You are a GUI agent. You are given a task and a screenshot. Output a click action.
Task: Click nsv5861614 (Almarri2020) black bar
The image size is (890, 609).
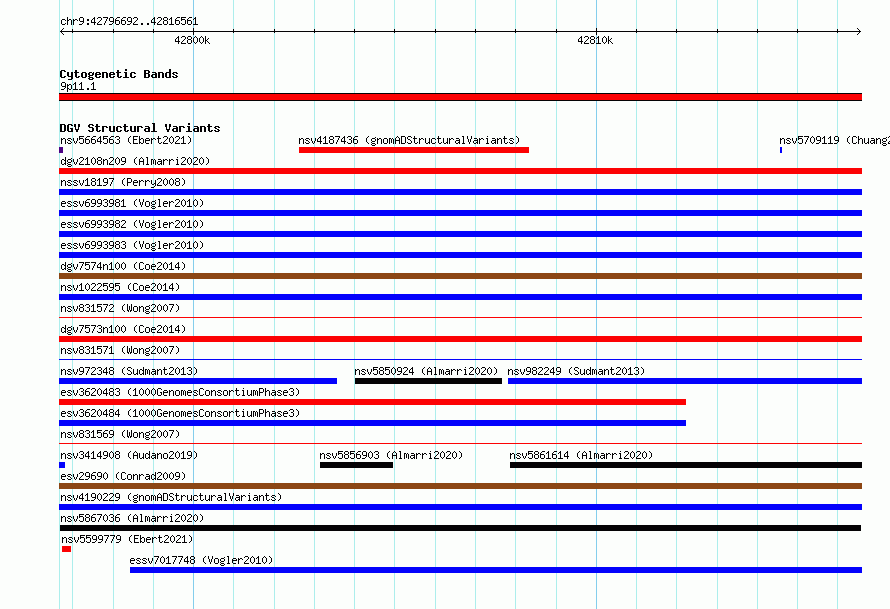click(x=686, y=465)
